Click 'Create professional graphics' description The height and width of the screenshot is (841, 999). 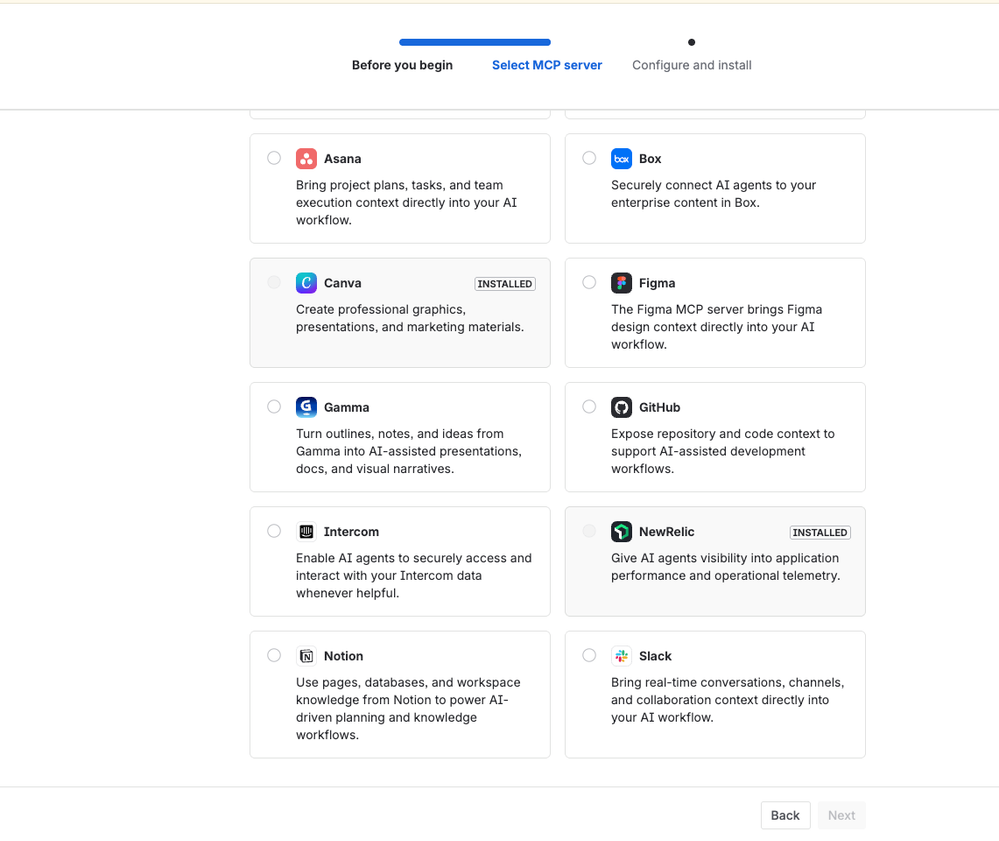410,318
